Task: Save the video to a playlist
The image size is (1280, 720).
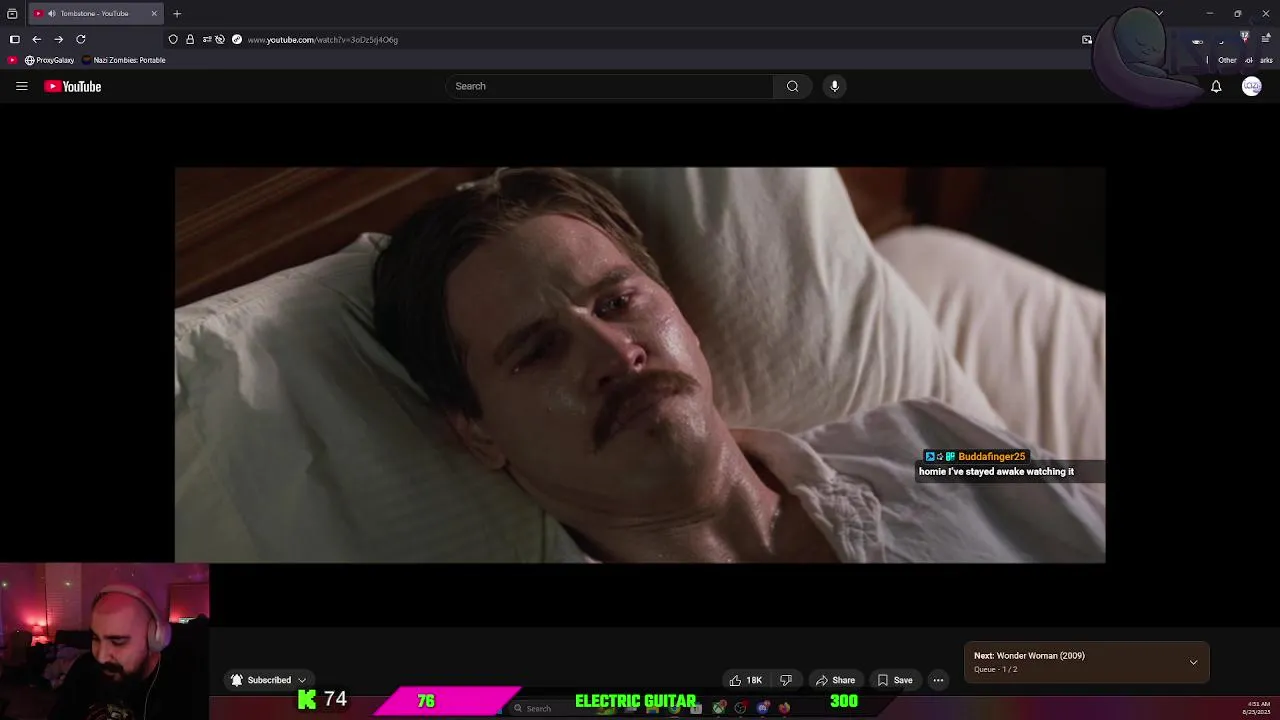Action: [x=895, y=680]
